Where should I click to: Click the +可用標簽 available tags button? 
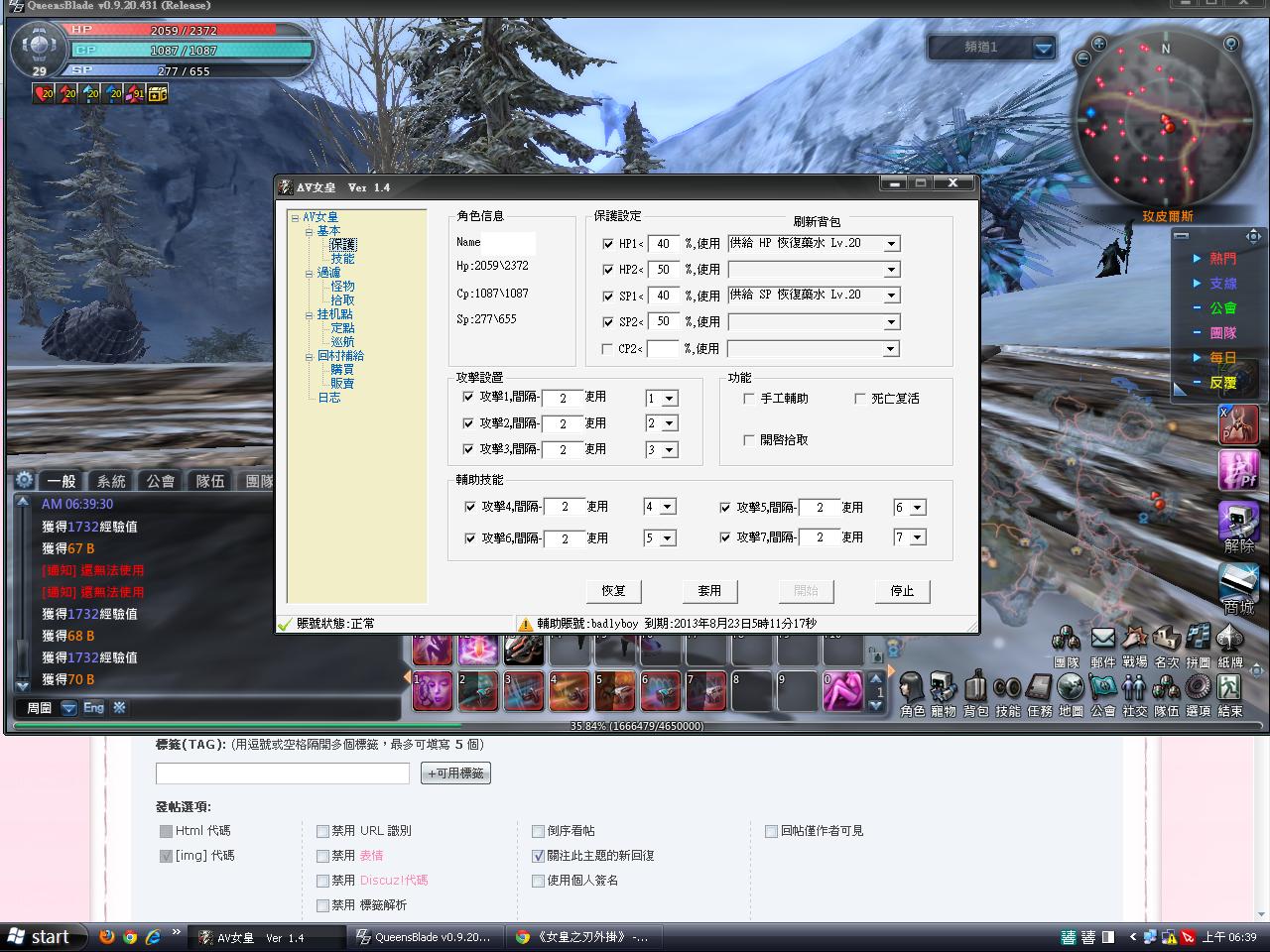(x=455, y=773)
